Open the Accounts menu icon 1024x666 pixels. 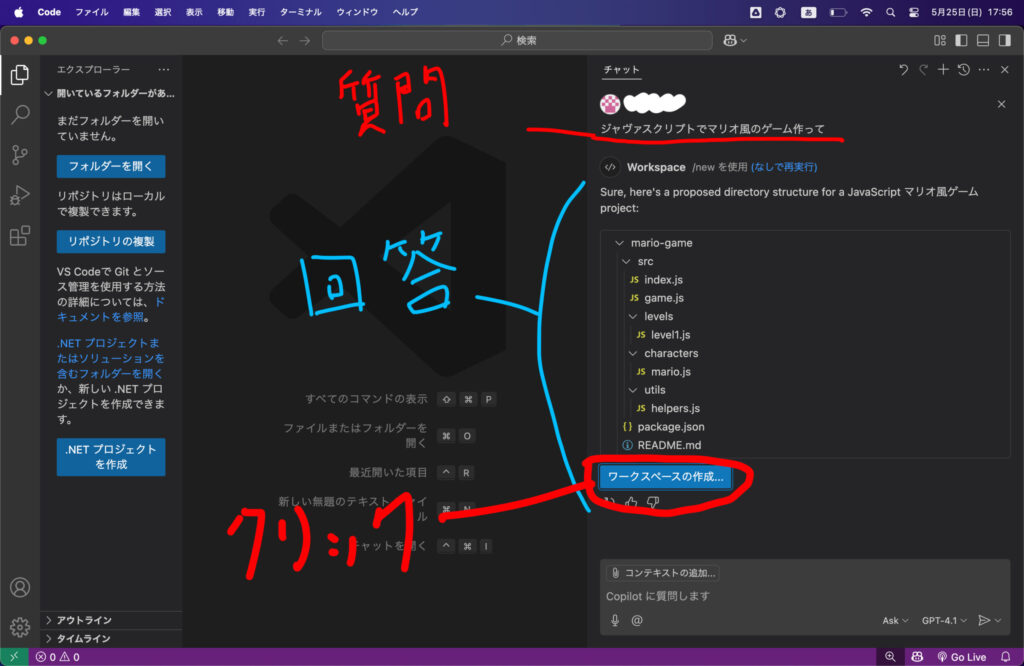click(x=20, y=588)
